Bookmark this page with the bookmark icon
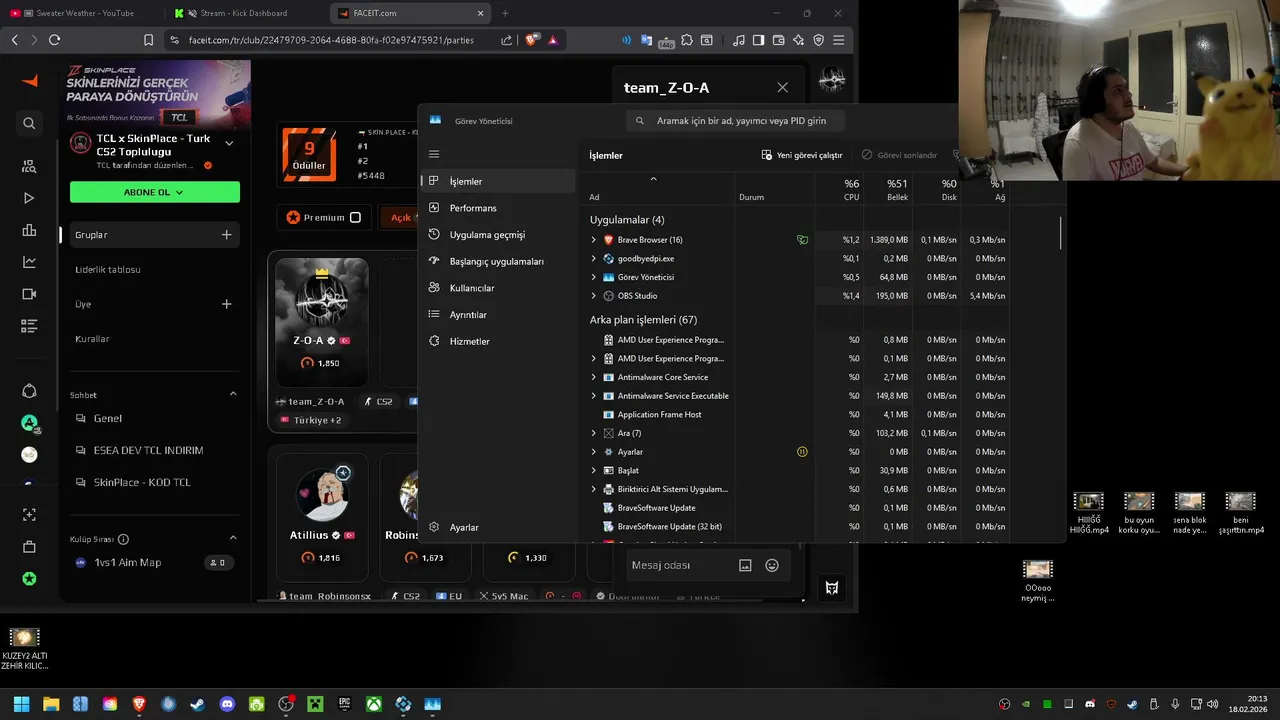The height and width of the screenshot is (720, 1280). [148, 40]
